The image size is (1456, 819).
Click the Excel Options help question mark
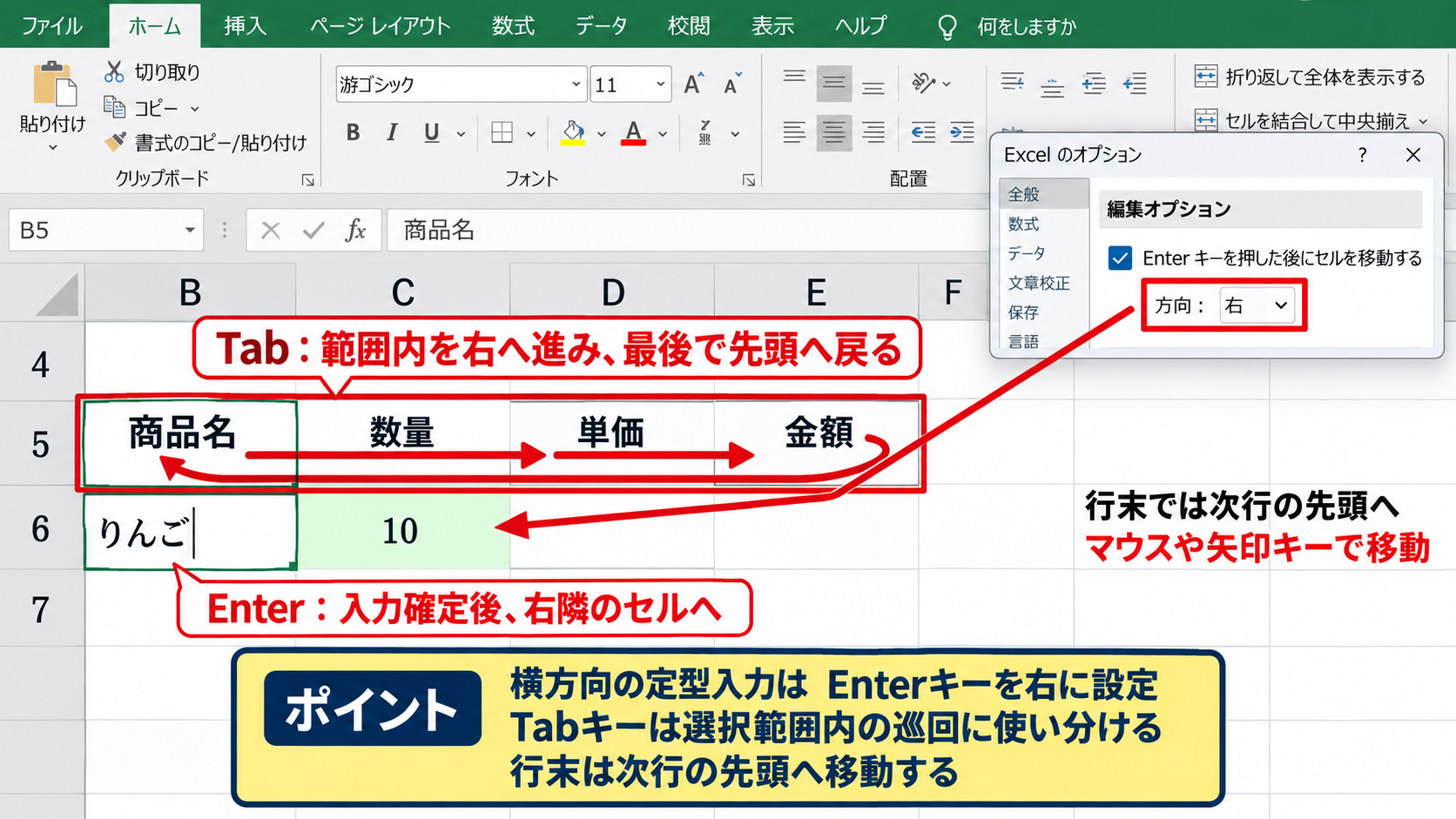(1362, 155)
